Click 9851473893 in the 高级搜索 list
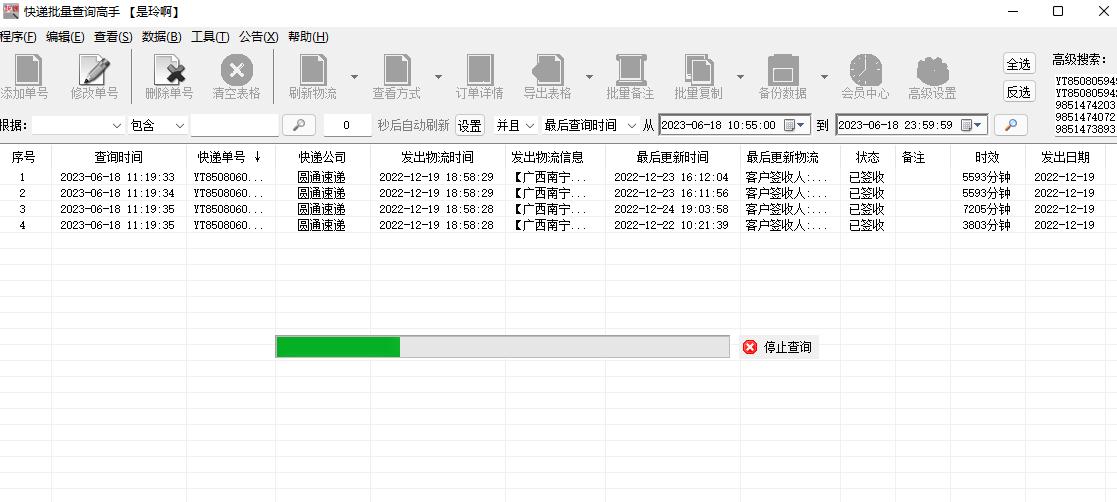Viewport: 1117px width, 502px height. click(x=1085, y=129)
